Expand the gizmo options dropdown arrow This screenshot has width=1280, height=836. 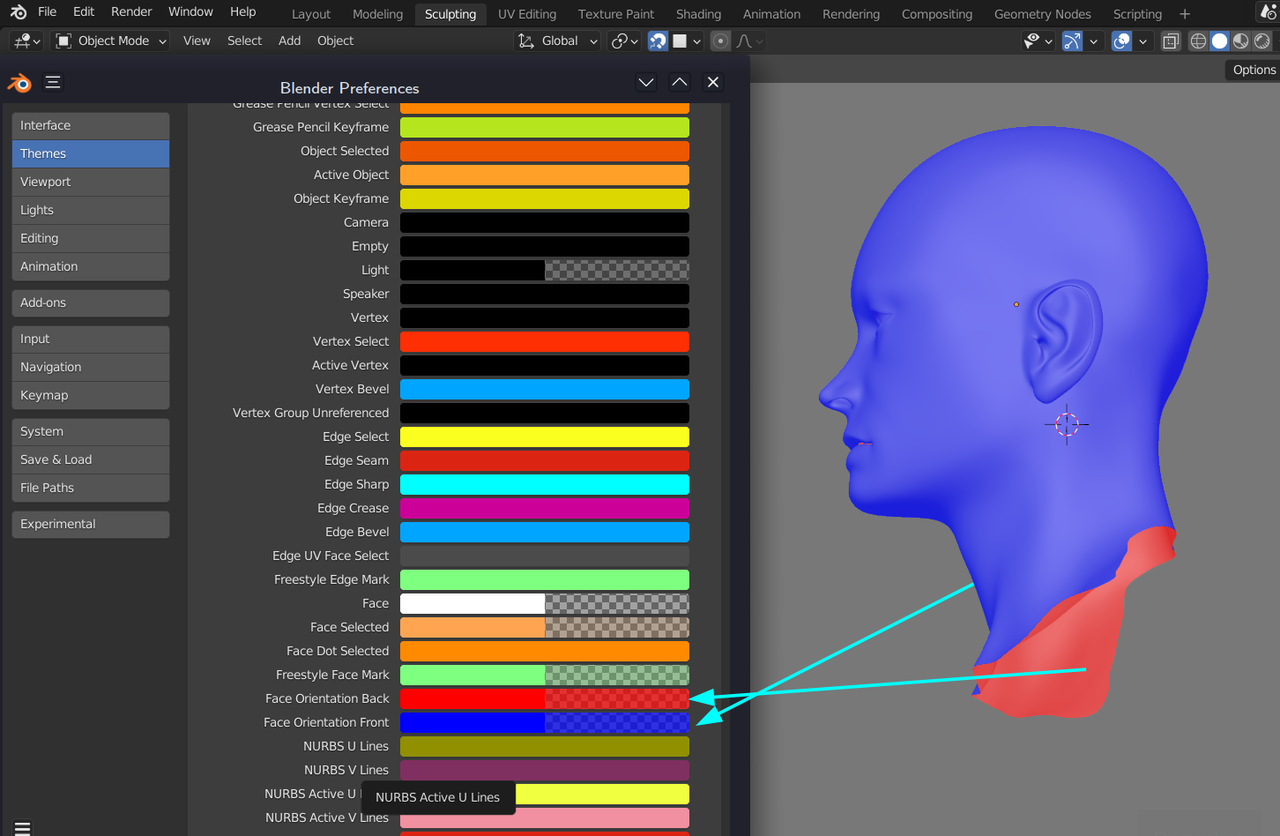click(x=1093, y=41)
